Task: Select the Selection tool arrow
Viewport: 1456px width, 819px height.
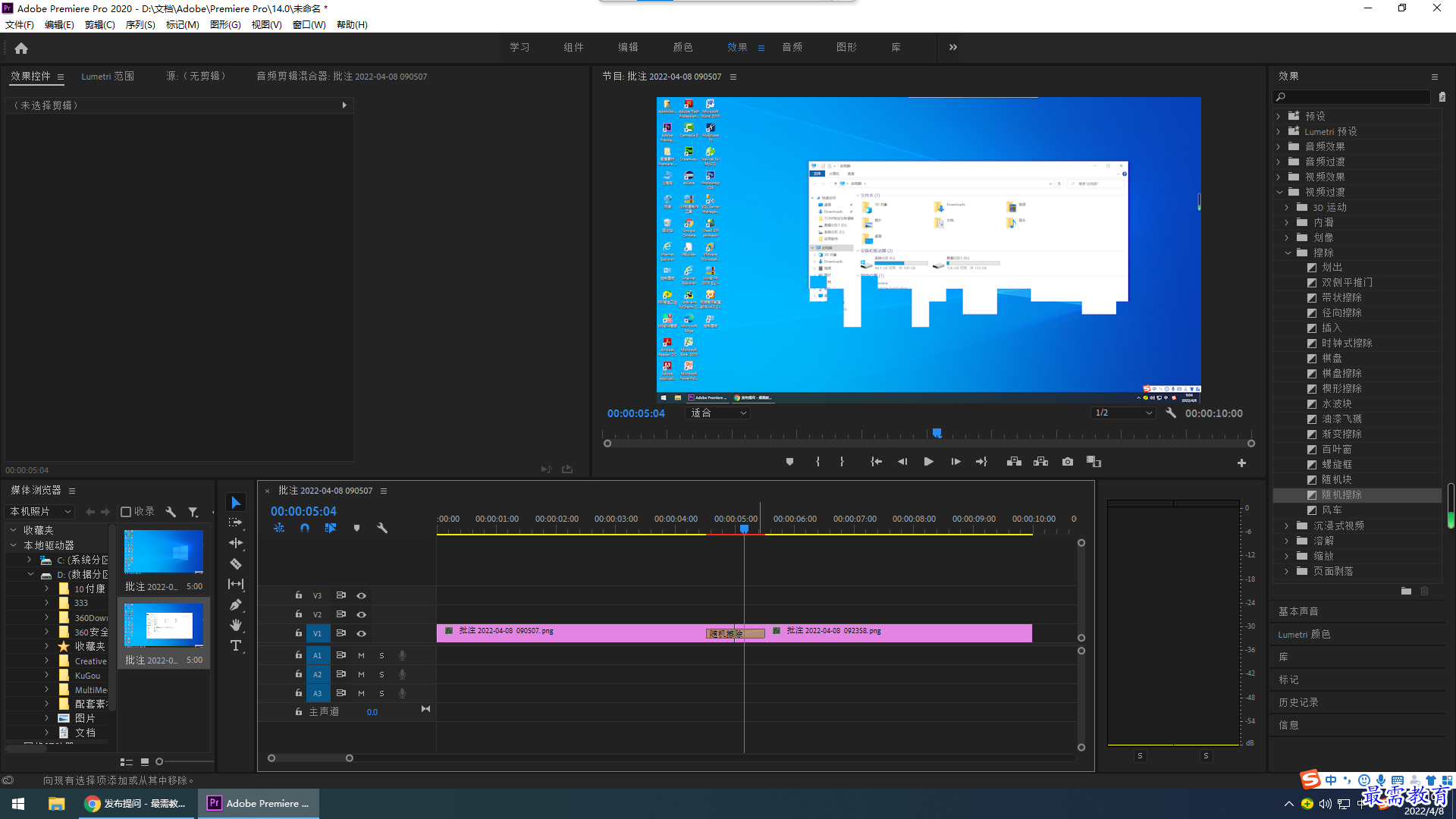Action: coord(236,503)
